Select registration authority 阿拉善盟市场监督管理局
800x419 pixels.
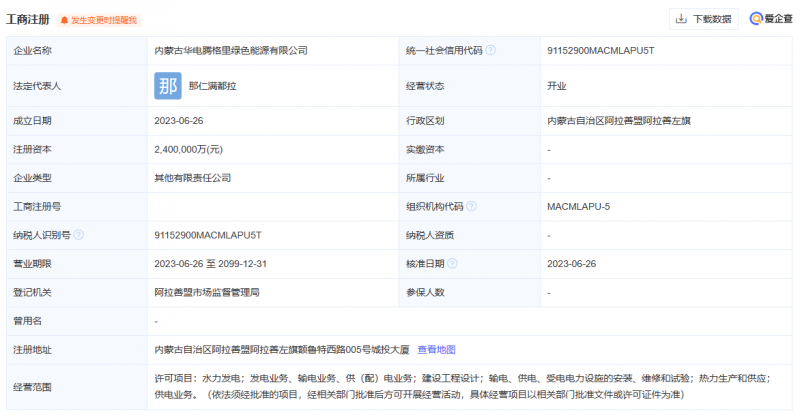click(207, 292)
